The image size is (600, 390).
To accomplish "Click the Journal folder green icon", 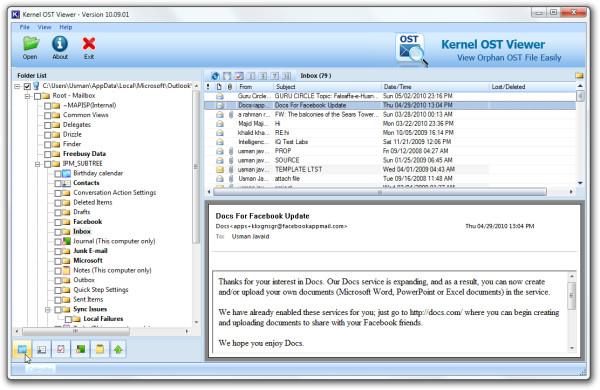I will click(x=67, y=241).
